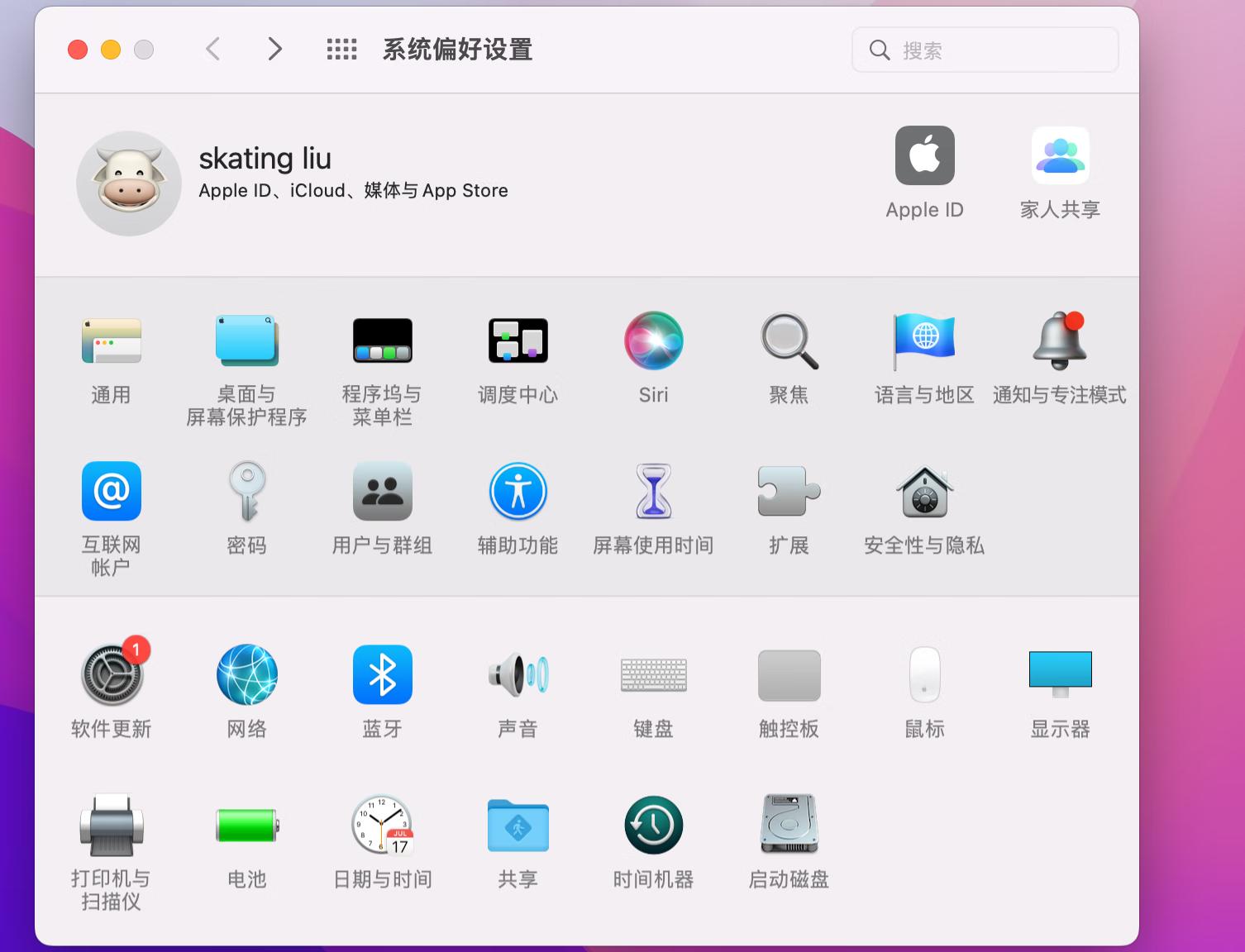
Task: Go back with the left chevron
Action: coord(212,50)
